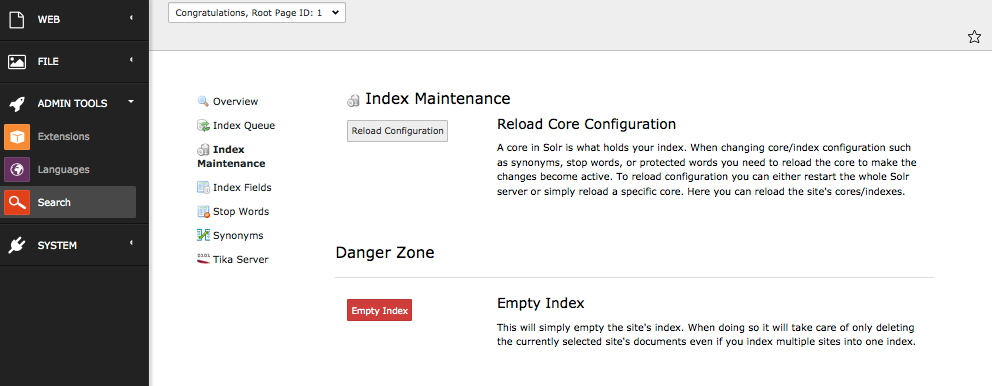Click the Index Queue icon

pyautogui.click(x=203, y=125)
